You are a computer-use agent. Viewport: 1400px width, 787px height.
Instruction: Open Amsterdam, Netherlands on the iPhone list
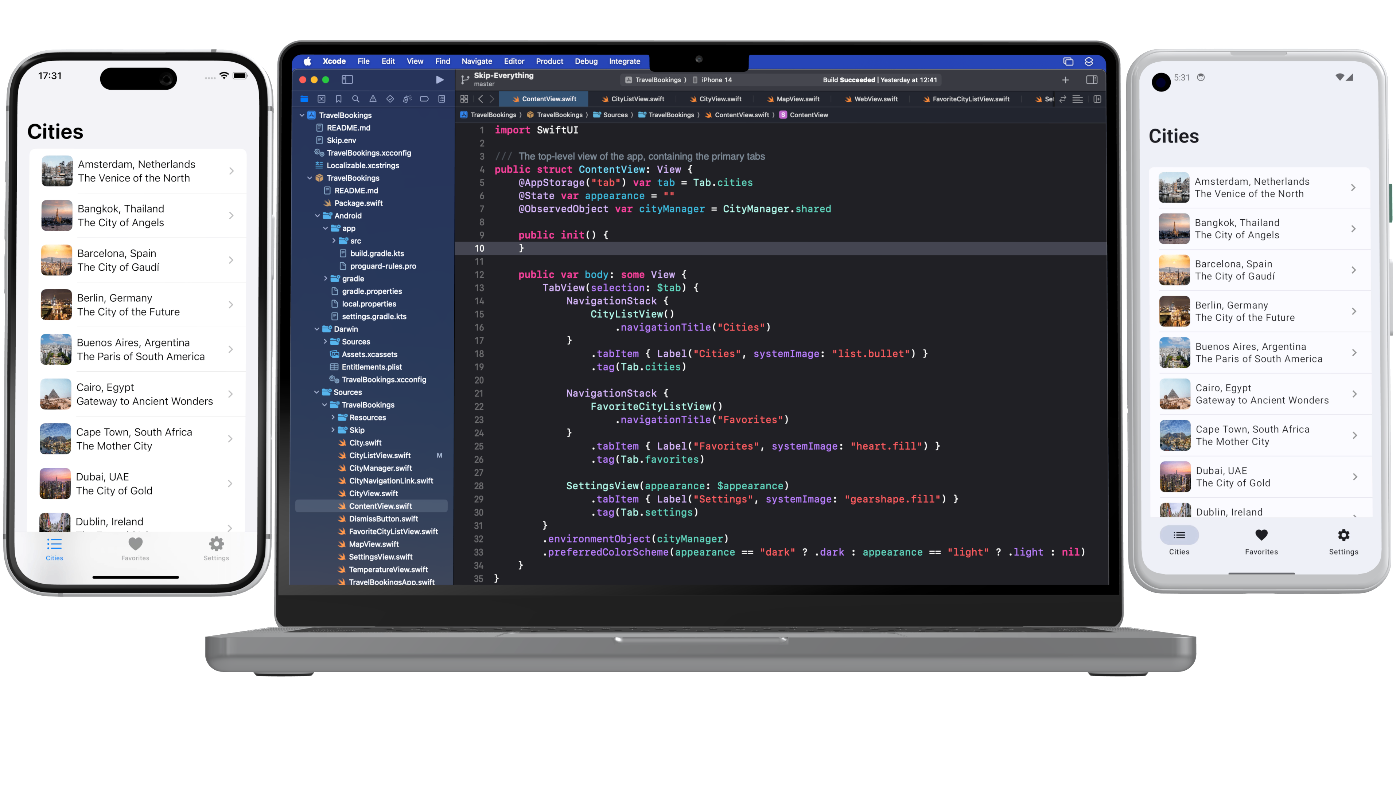pos(137,171)
